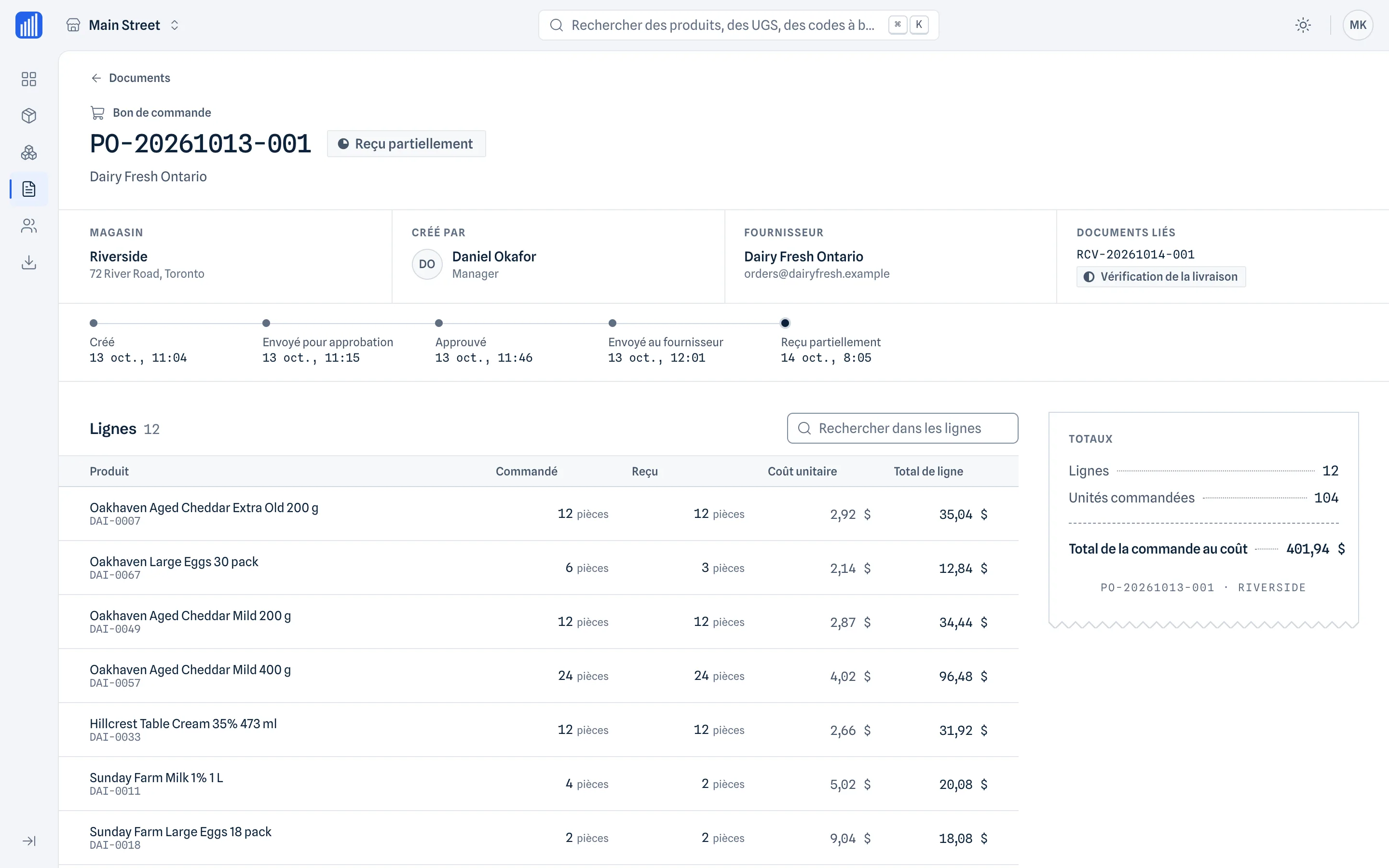Open the documents icon in sidebar
The height and width of the screenshot is (868, 1389).
29,189
